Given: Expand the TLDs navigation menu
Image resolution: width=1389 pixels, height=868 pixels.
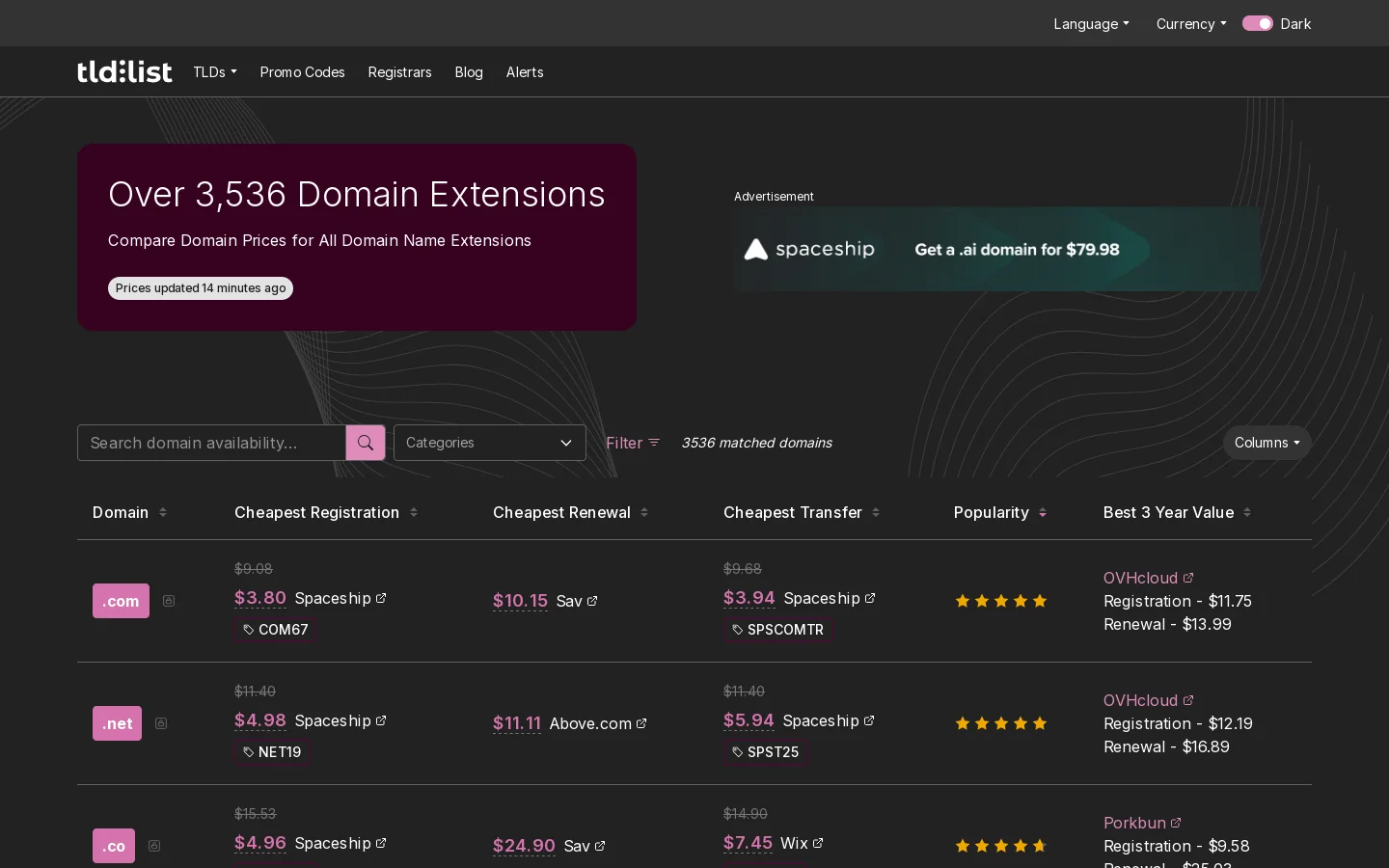Looking at the screenshot, I should pos(215,72).
